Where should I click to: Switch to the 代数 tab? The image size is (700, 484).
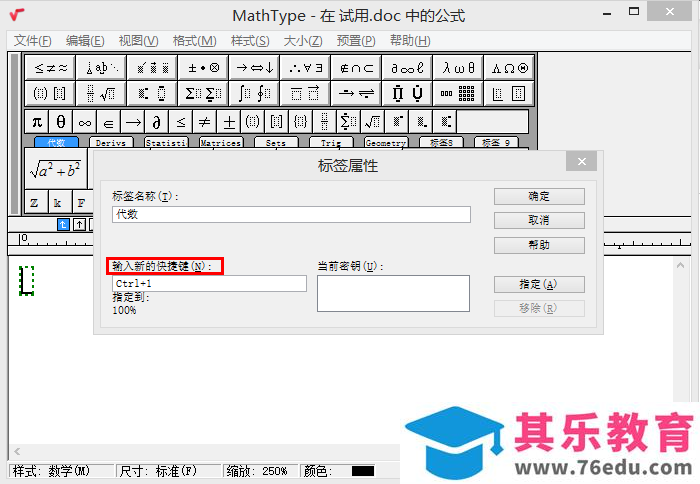[x=56, y=142]
